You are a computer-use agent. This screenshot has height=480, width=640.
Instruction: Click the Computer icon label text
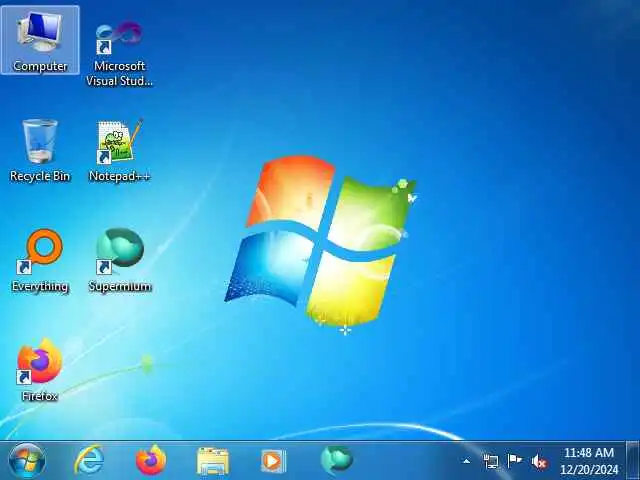click(40, 66)
